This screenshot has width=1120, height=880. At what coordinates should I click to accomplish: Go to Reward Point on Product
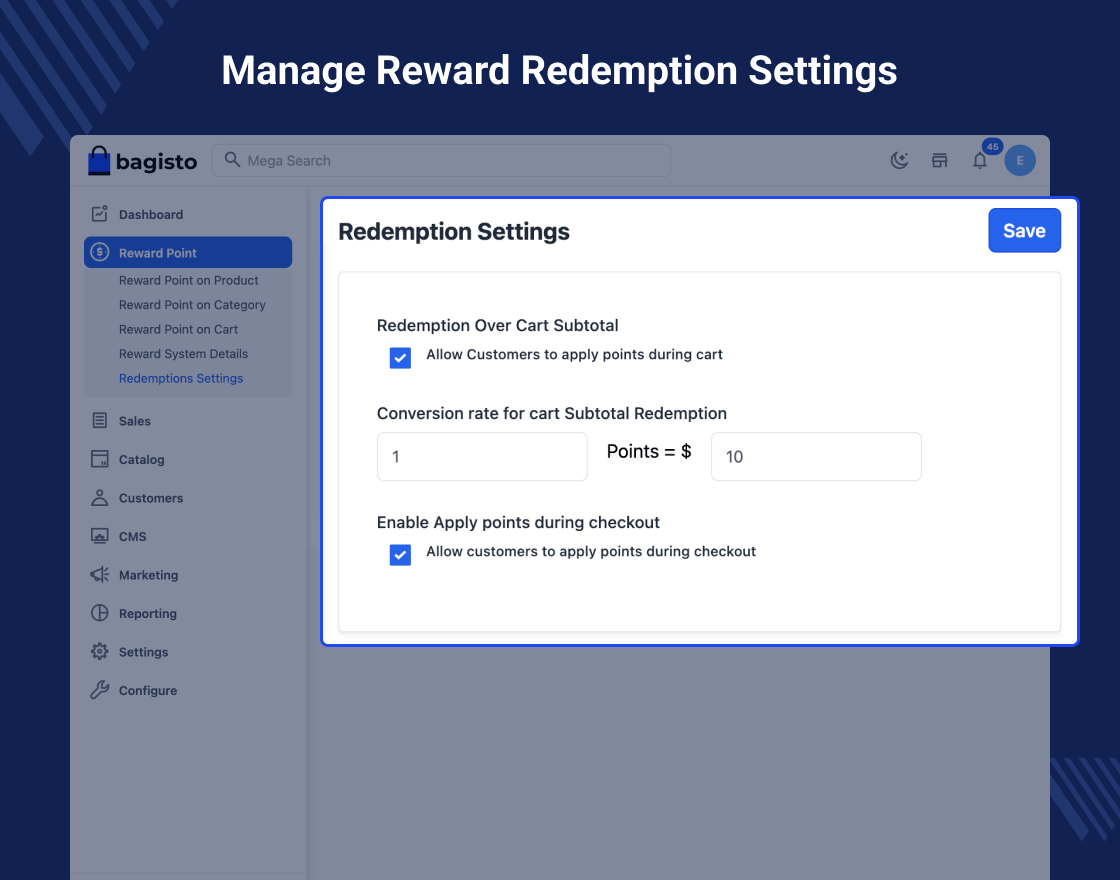point(189,280)
